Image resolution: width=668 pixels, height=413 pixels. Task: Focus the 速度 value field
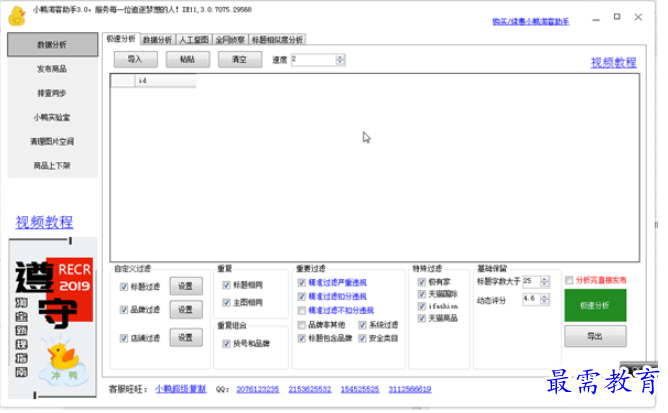point(314,60)
